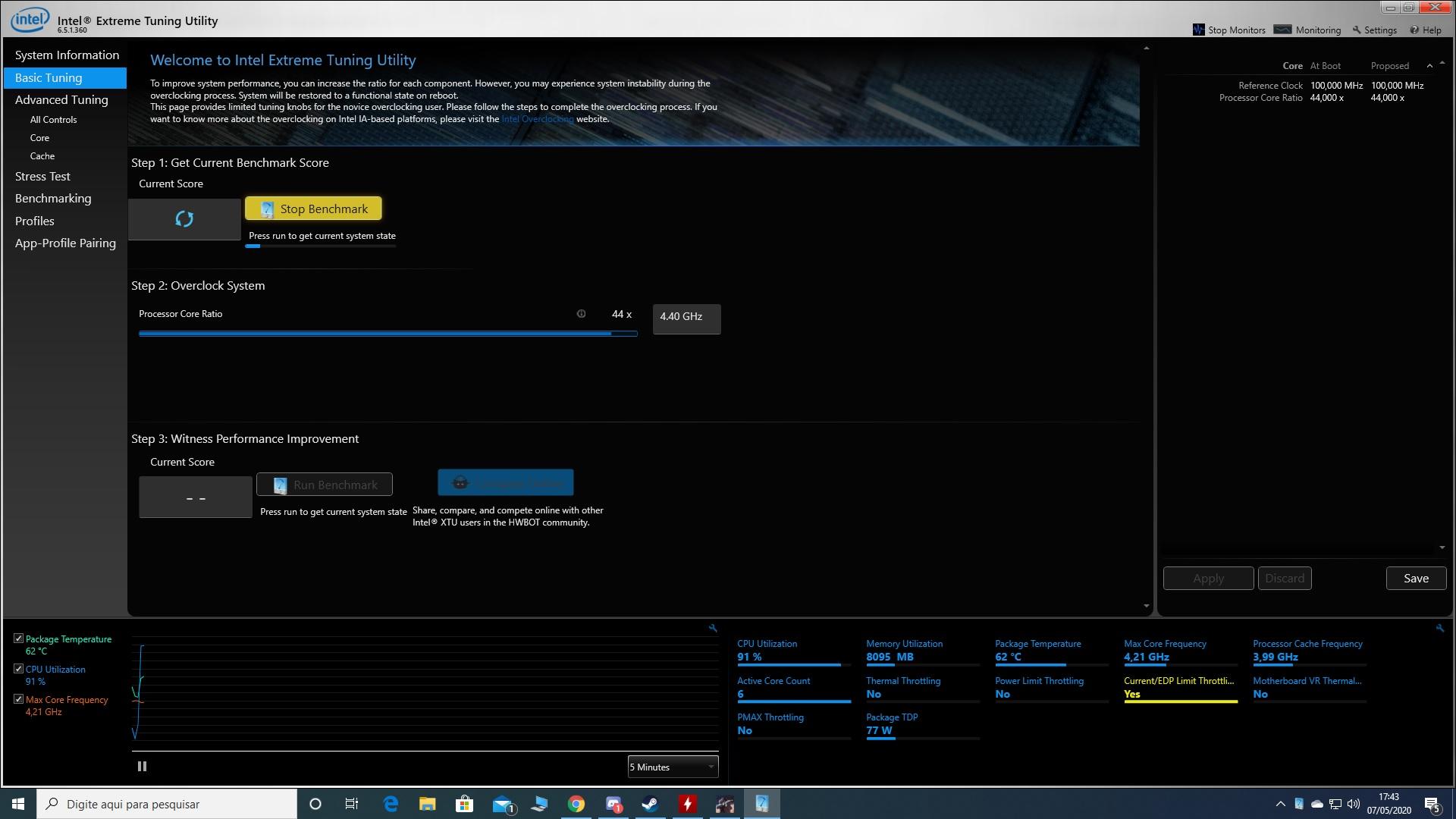The image size is (1456, 819).
Task: Click the main panel scroll up arrow
Action: coord(1146,49)
